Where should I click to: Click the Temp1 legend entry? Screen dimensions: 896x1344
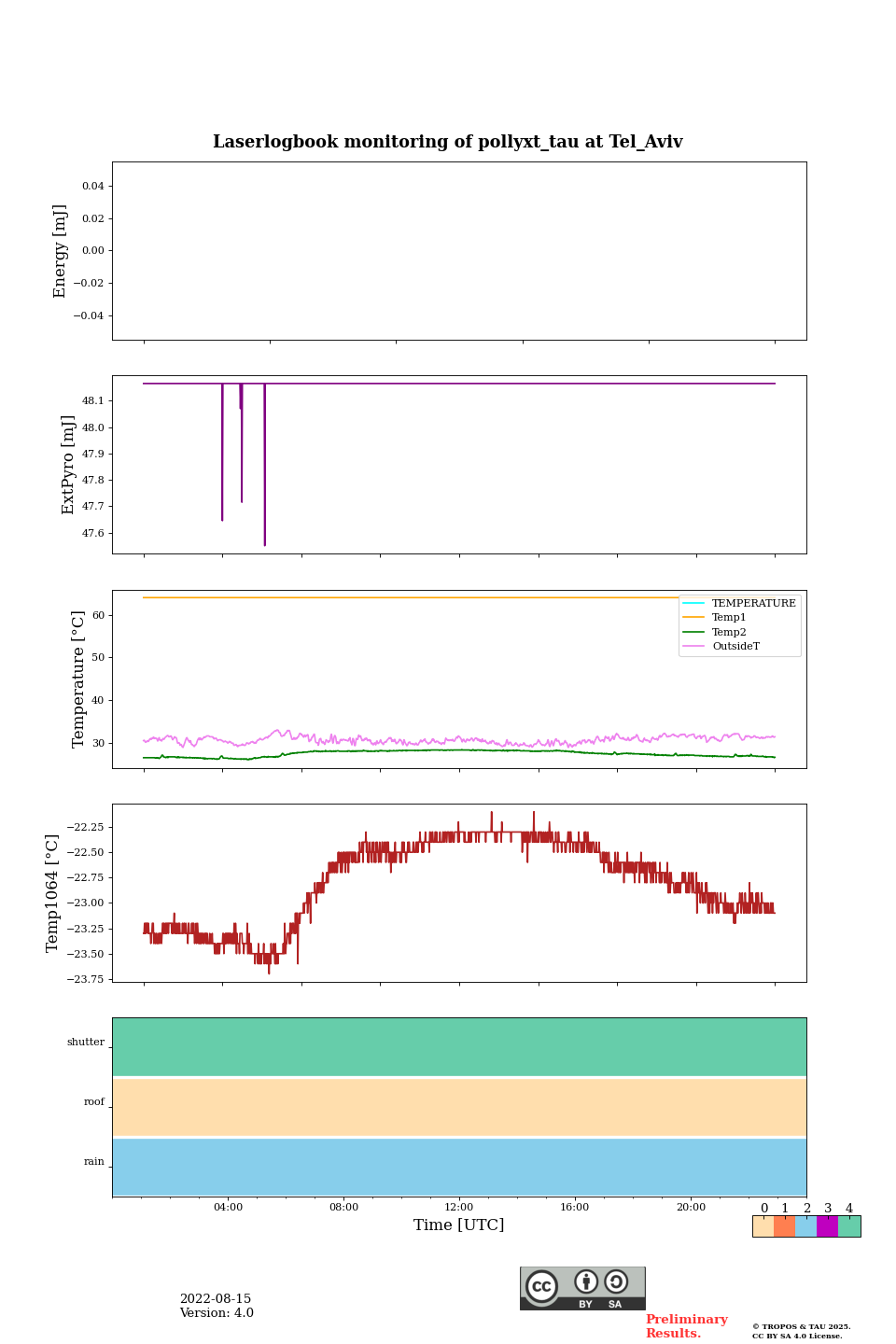715,617
